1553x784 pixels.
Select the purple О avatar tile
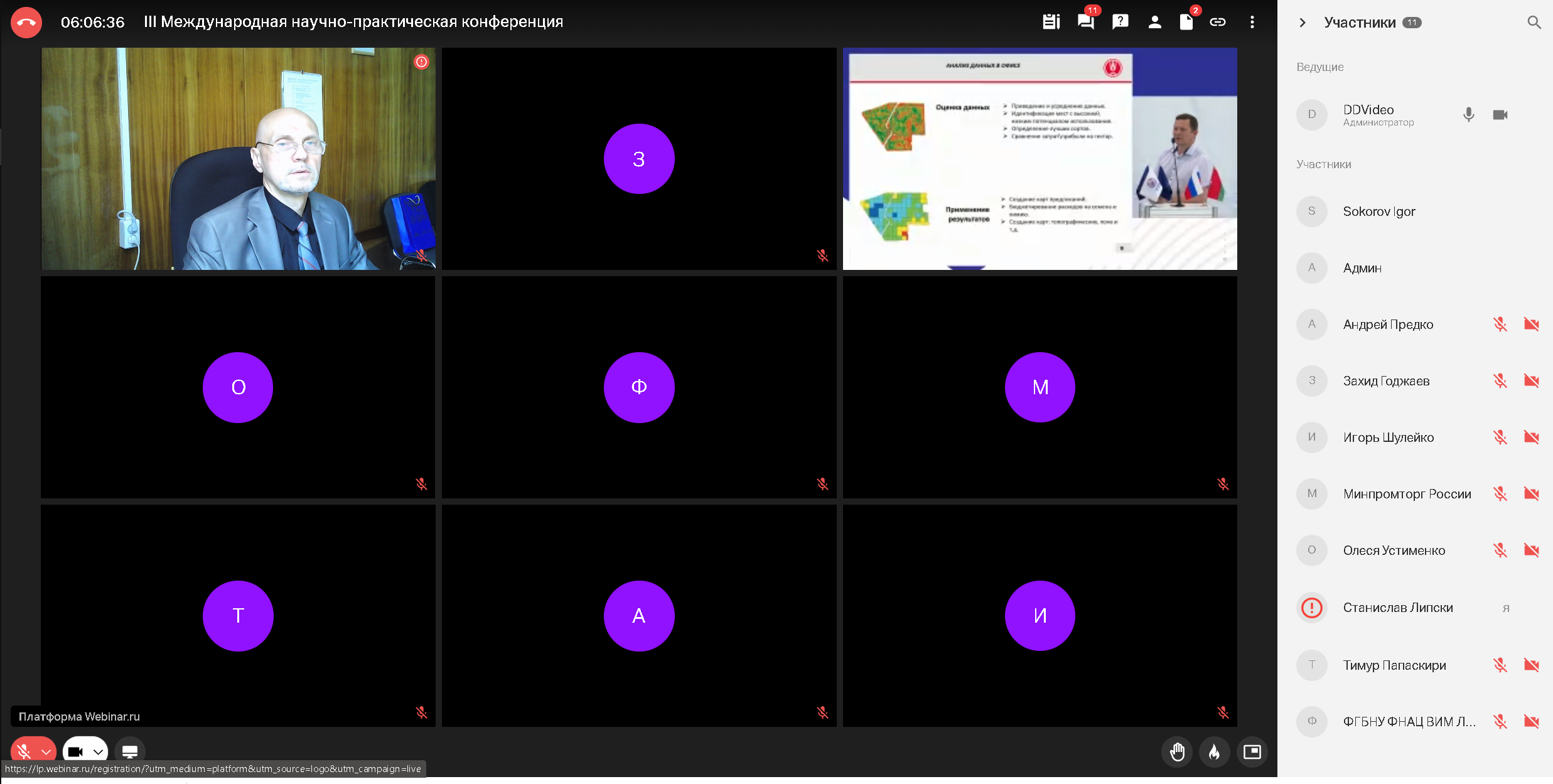(x=238, y=387)
